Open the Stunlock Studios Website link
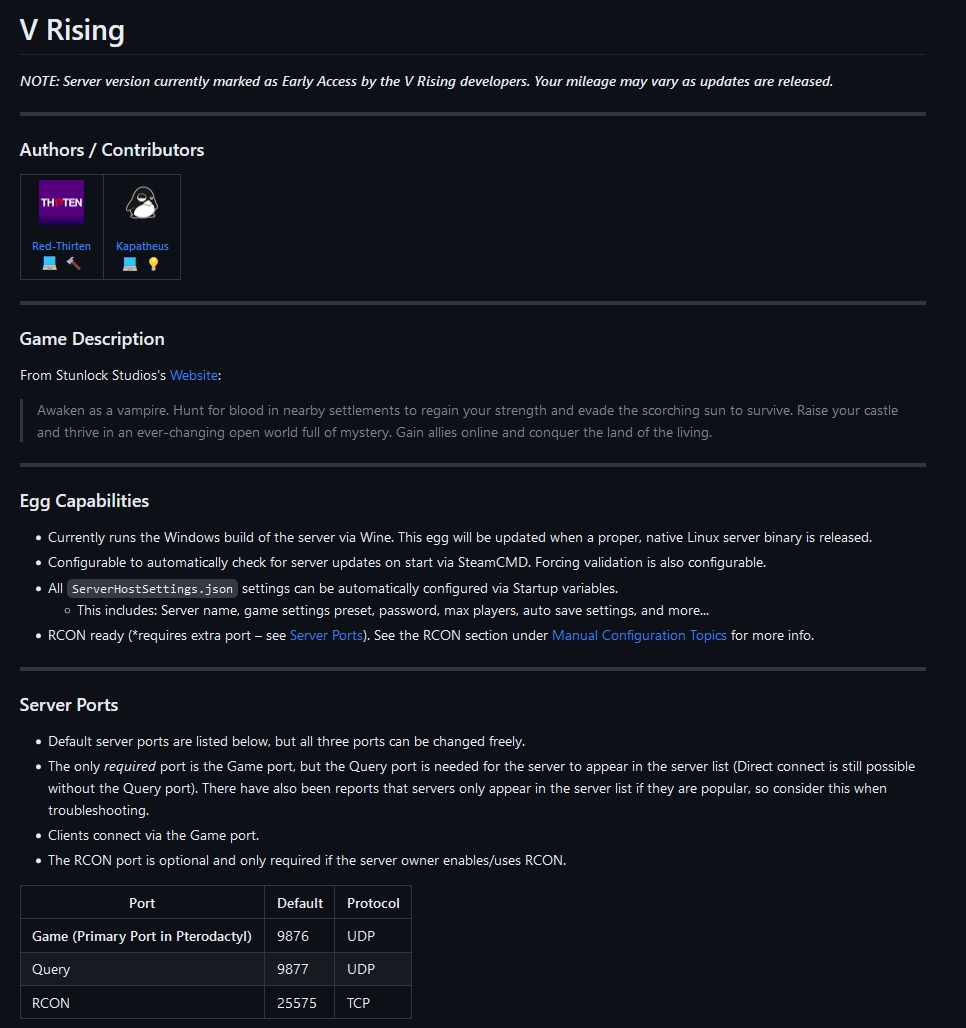The height and width of the screenshot is (1028, 966). point(194,375)
